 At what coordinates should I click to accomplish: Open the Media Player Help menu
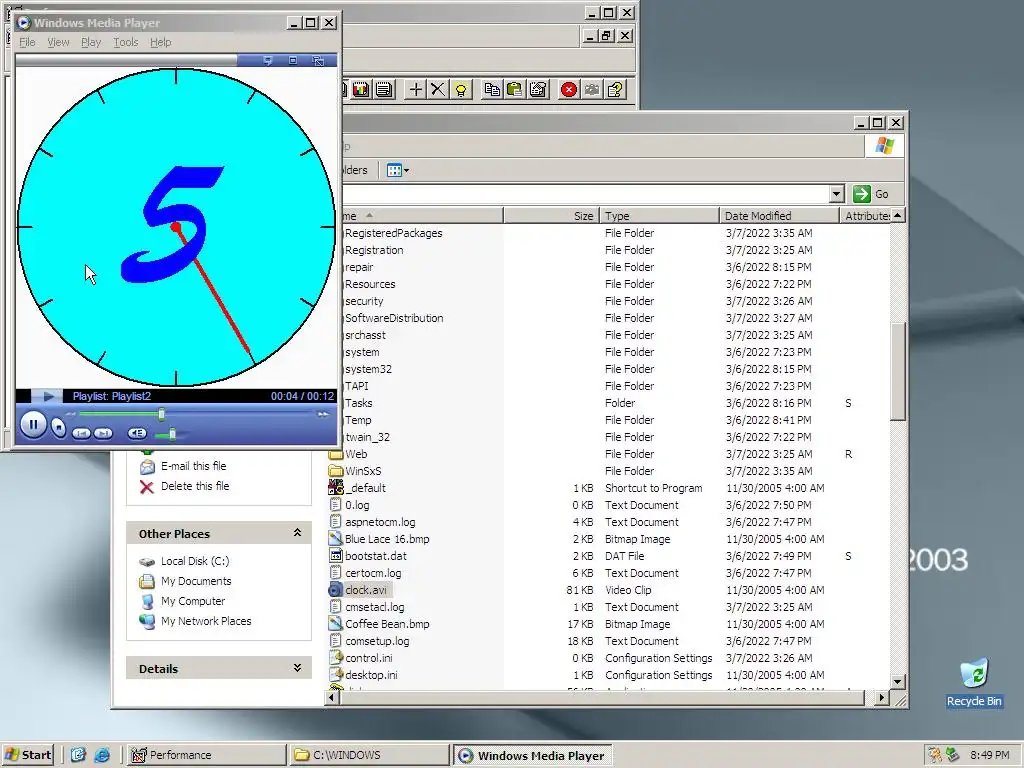pos(161,42)
